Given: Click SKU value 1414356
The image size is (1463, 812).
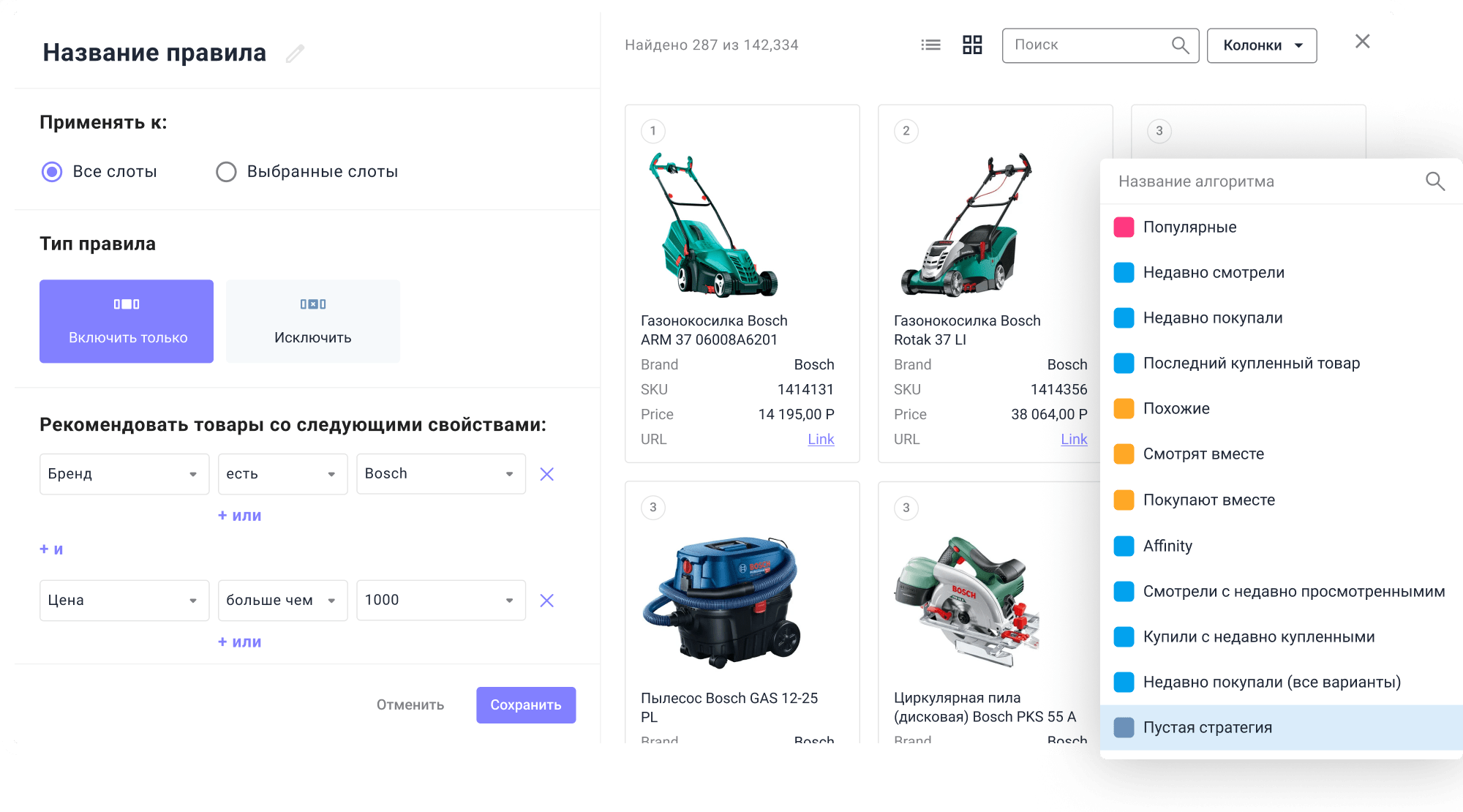Looking at the screenshot, I should tap(1058, 390).
